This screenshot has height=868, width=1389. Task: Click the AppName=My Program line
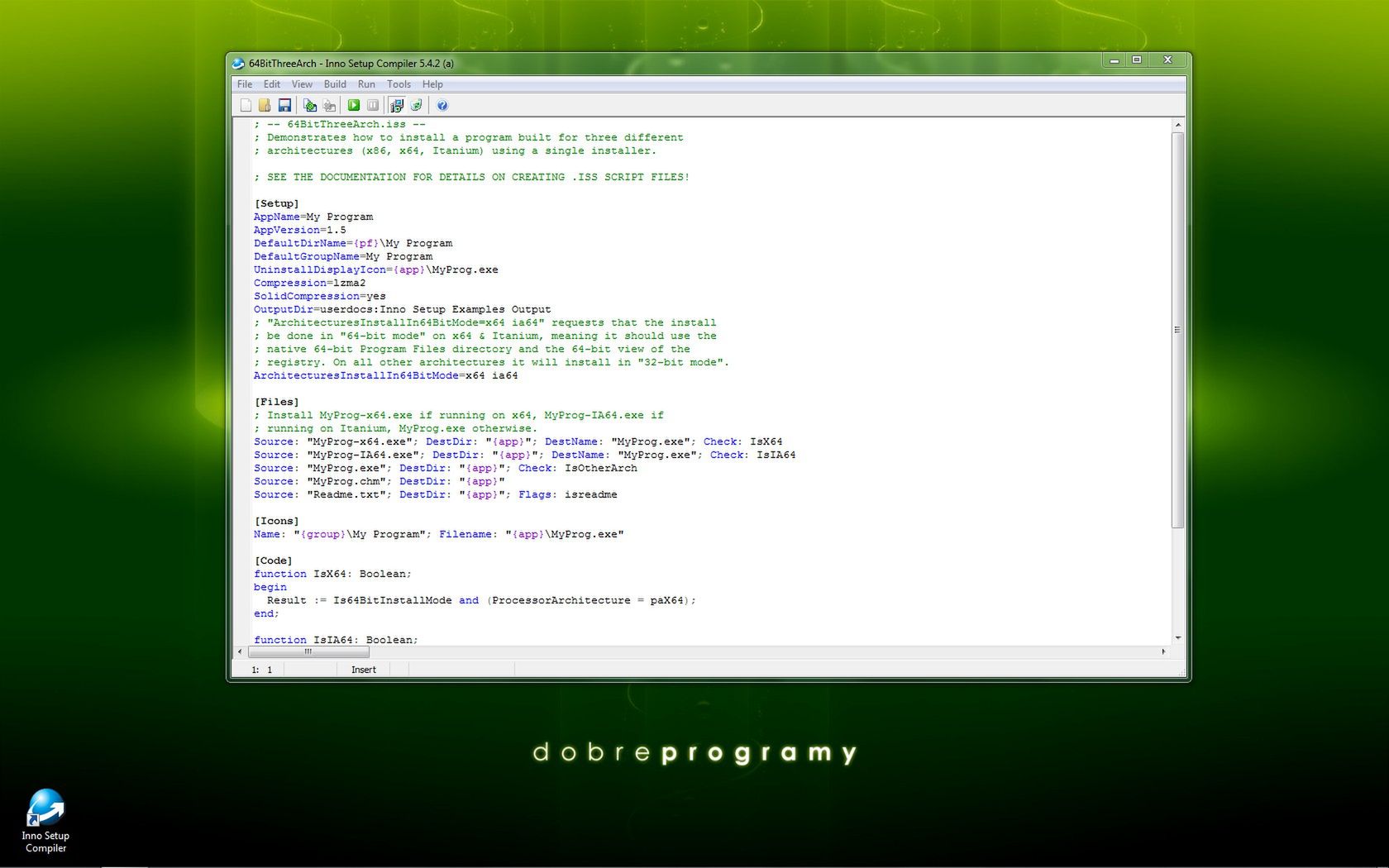pos(313,217)
